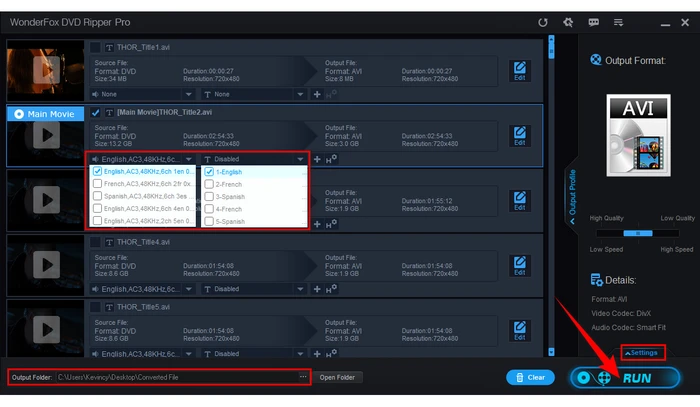Viewport: 700px width, 407px height.
Task: Click Edit icon for 01:55:12 title
Action: point(520,201)
